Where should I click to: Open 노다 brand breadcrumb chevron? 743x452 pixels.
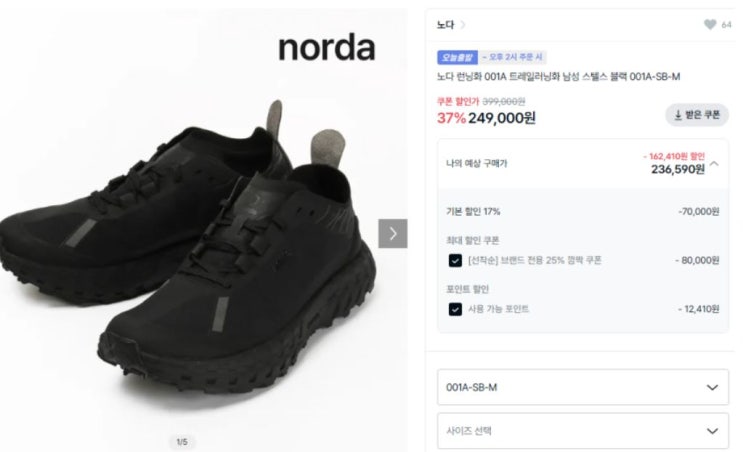(463, 25)
